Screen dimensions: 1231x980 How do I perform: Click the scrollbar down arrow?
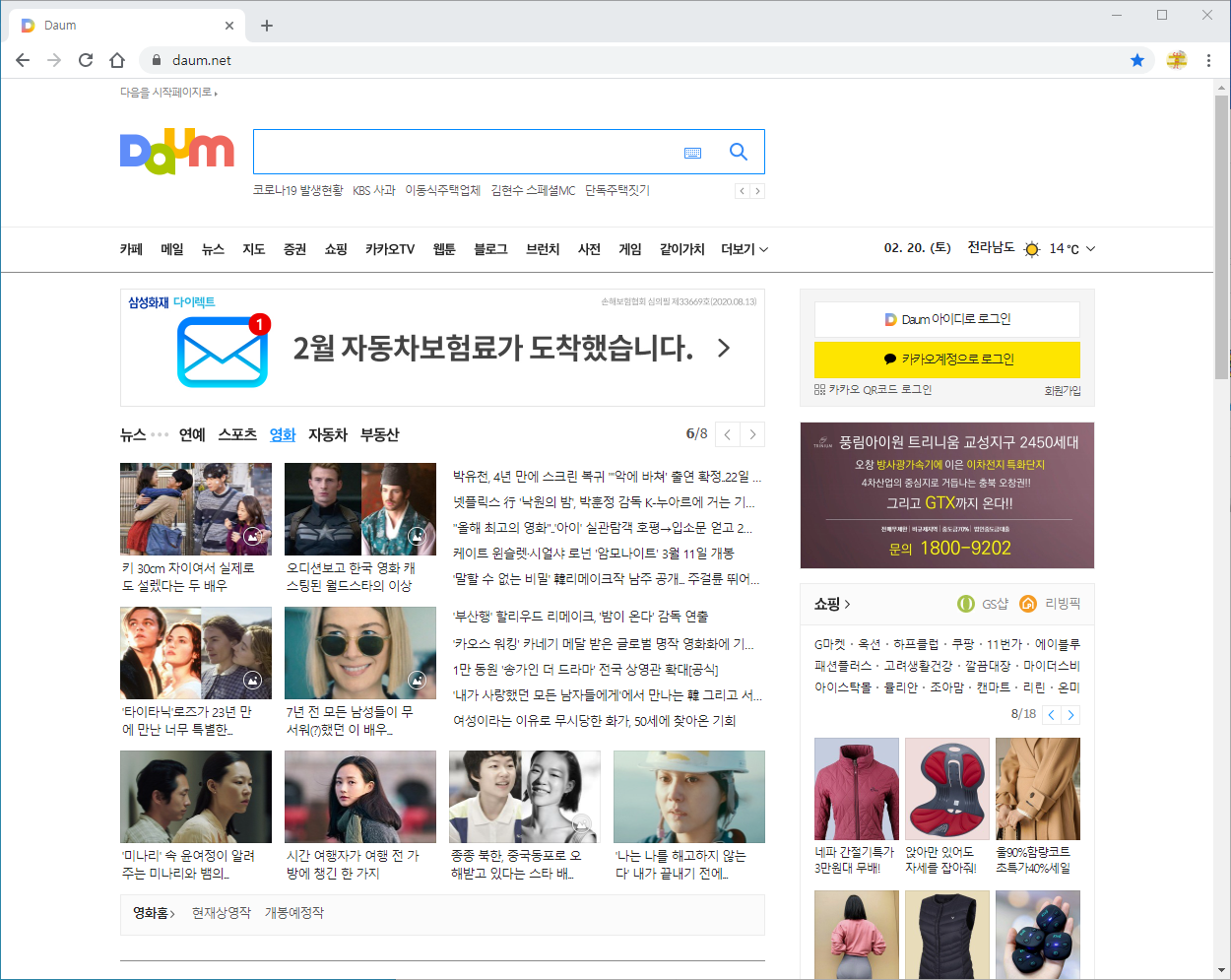[1221, 970]
